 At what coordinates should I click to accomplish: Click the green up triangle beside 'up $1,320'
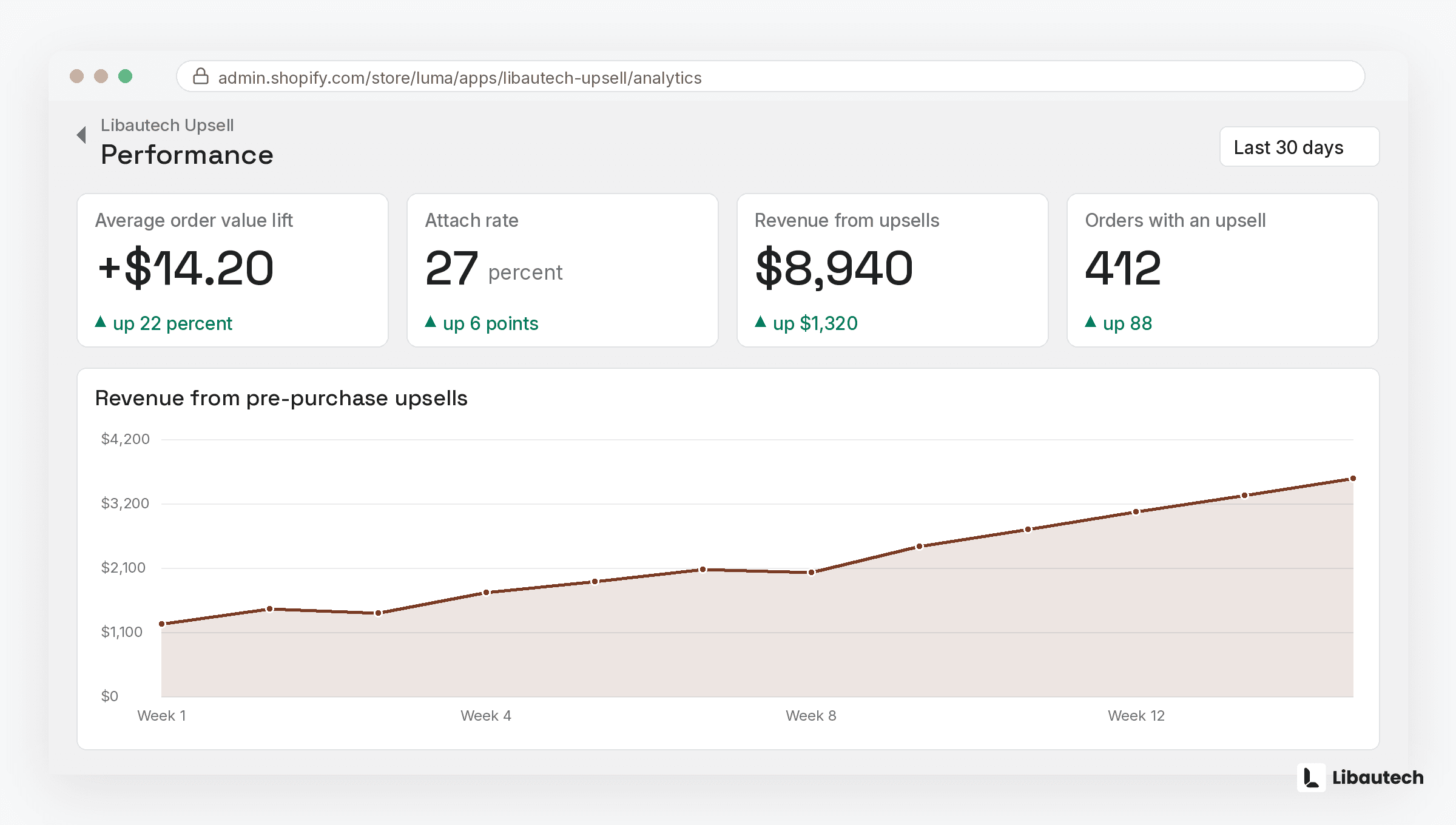coord(761,322)
